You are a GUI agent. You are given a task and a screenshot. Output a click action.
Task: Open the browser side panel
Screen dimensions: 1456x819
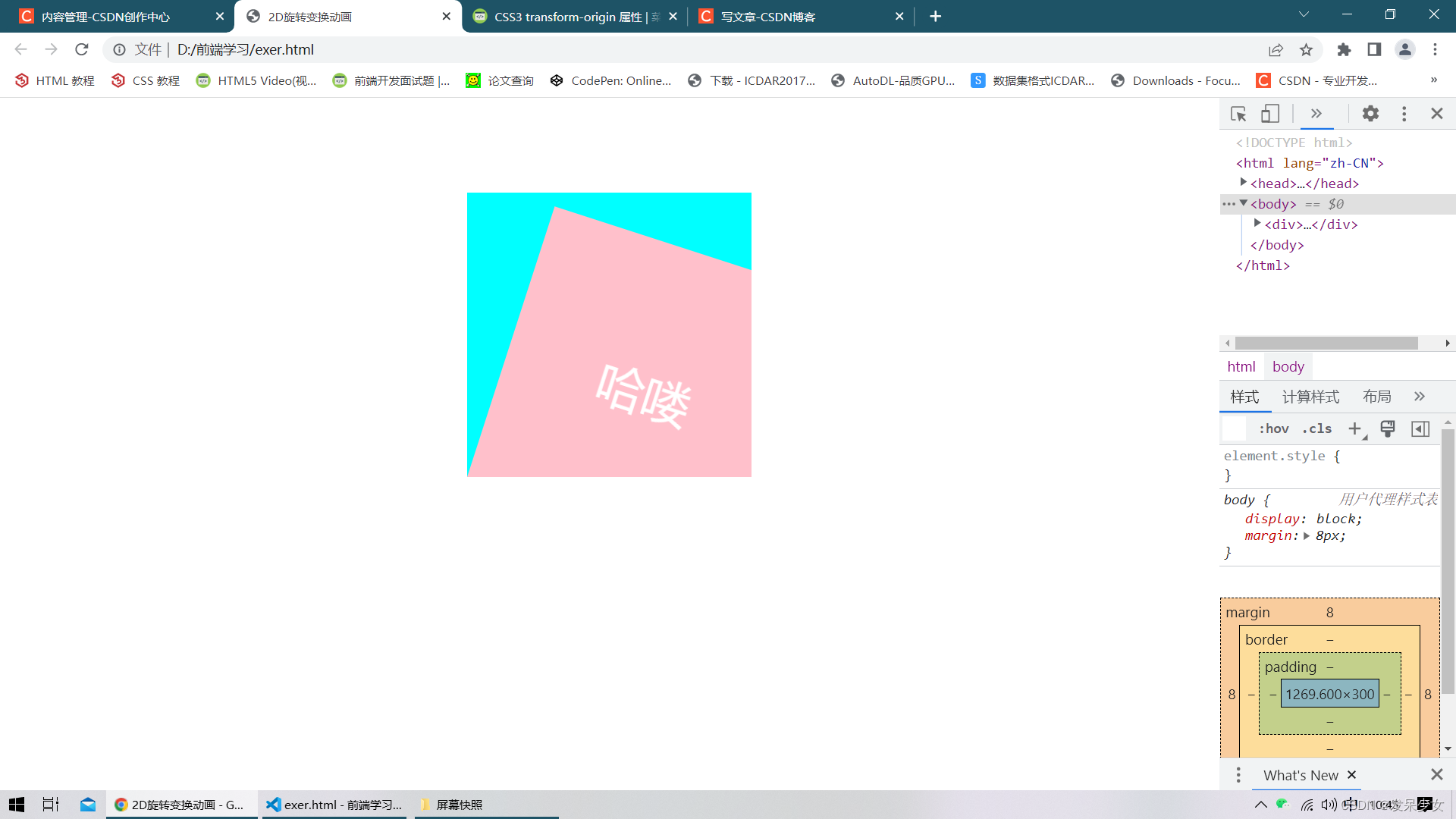click(x=1374, y=49)
